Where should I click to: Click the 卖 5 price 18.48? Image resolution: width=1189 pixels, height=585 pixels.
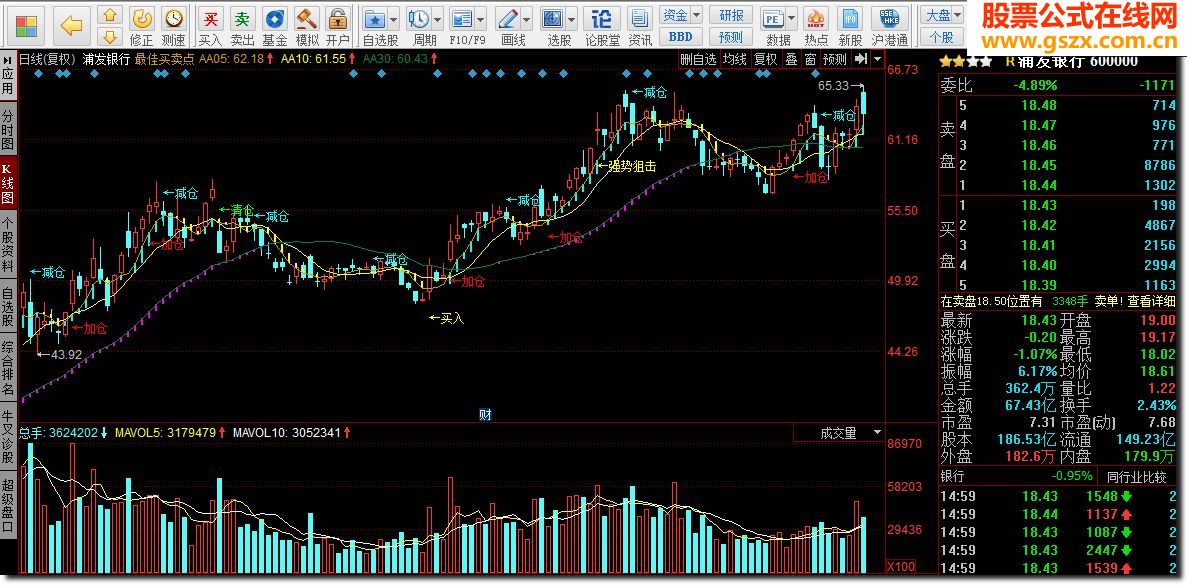[x=1038, y=105]
